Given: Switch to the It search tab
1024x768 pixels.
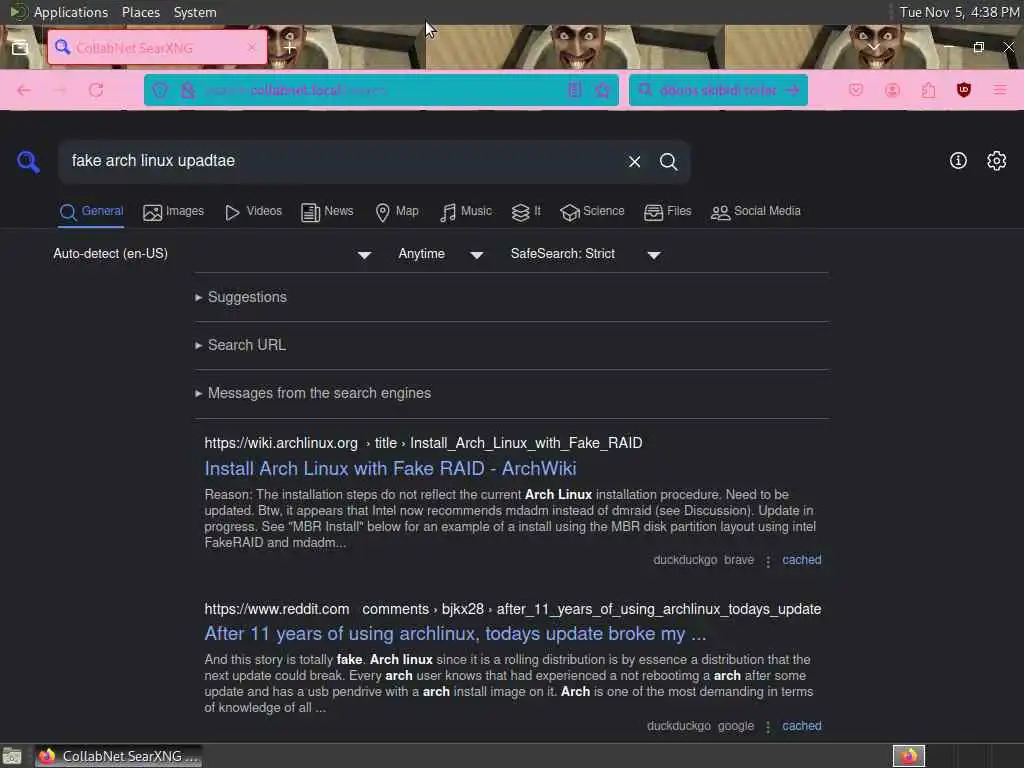Looking at the screenshot, I should (x=526, y=212).
